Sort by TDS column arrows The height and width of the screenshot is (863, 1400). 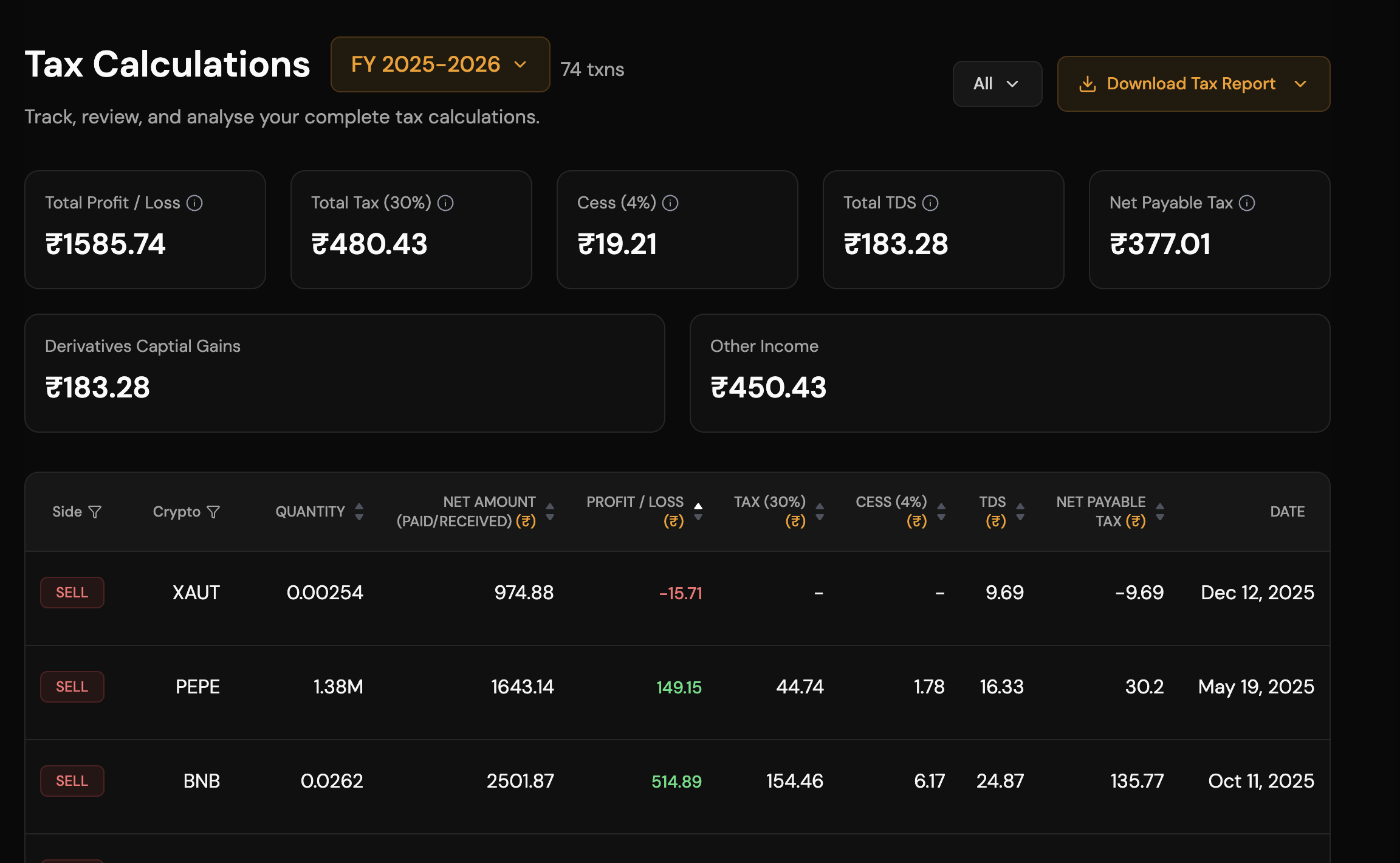(x=1020, y=512)
